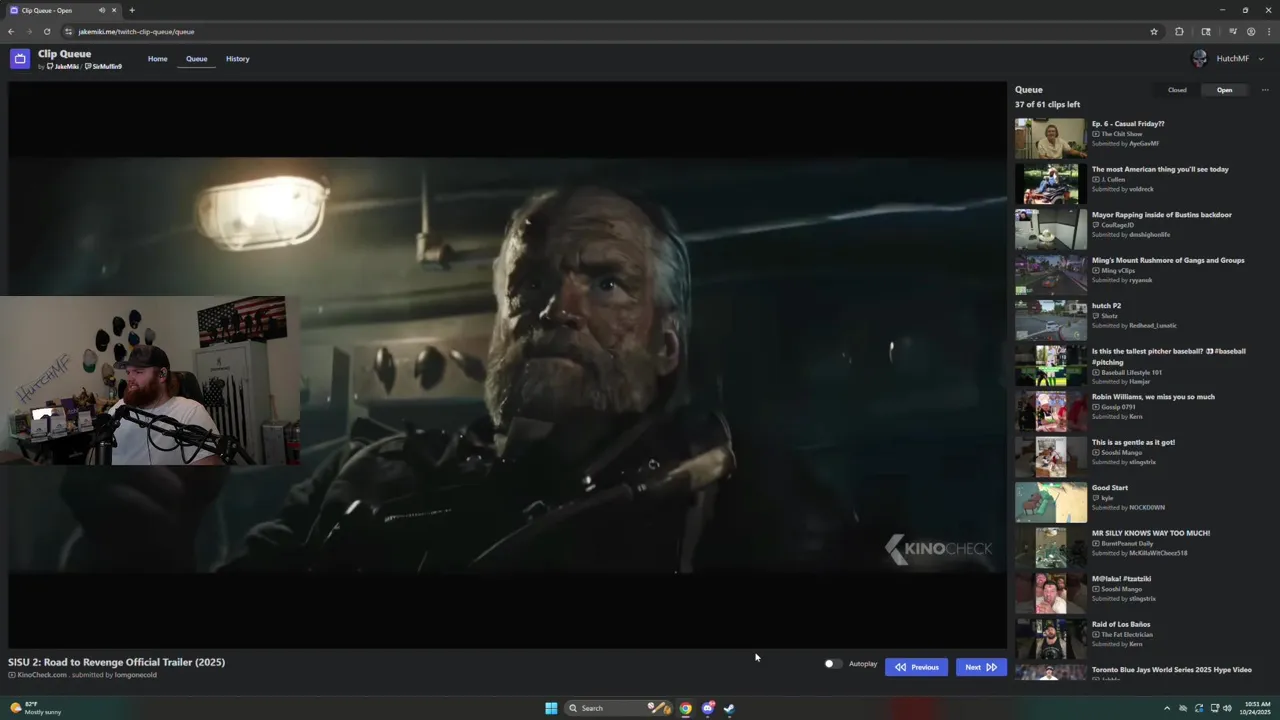Image resolution: width=1280 pixels, height=720 pixels.
Task: Open SirMuffin9 Twitch link
Action: tap(103, 67)
